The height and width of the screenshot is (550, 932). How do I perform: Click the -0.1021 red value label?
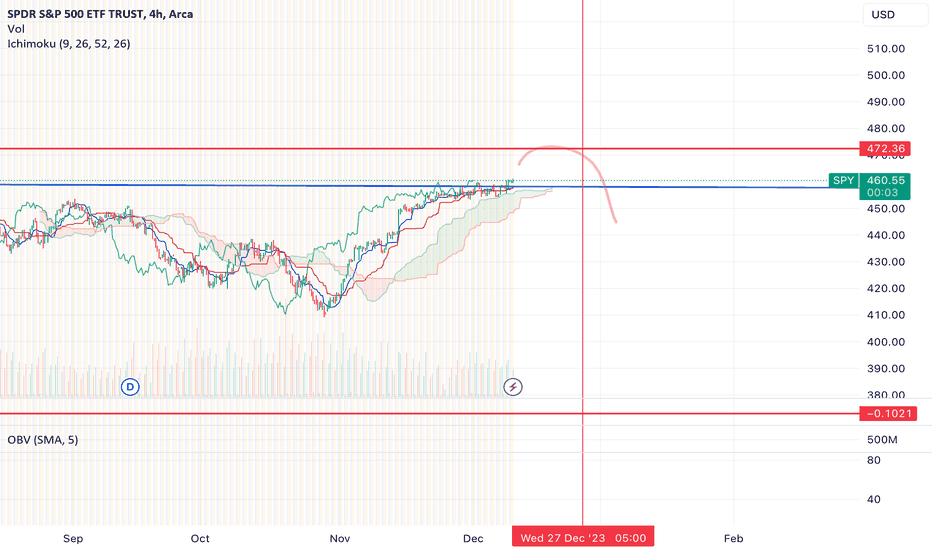pyautogui.click(x=888, y=413)
